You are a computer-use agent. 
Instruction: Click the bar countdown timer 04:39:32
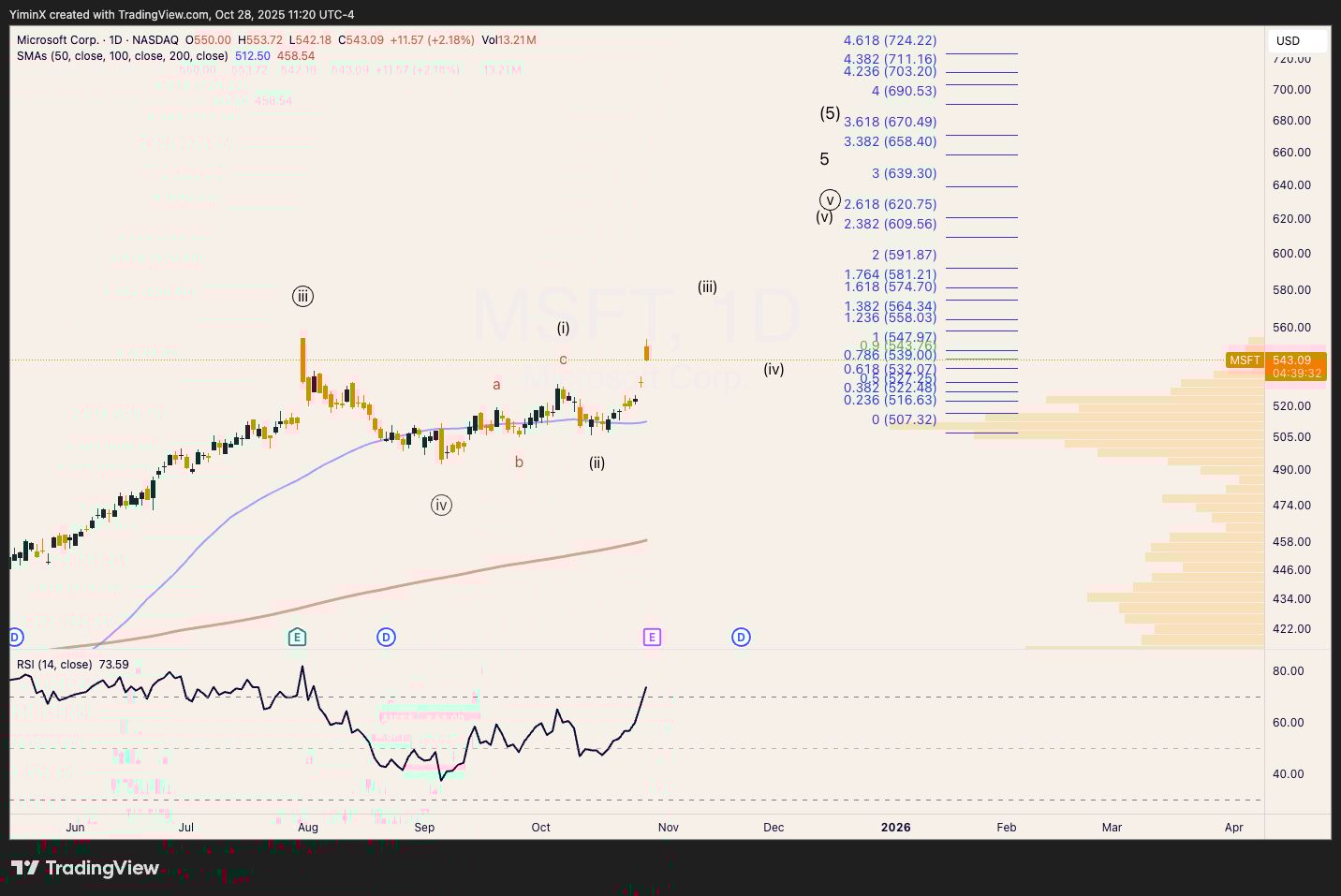click(1297, 374)
